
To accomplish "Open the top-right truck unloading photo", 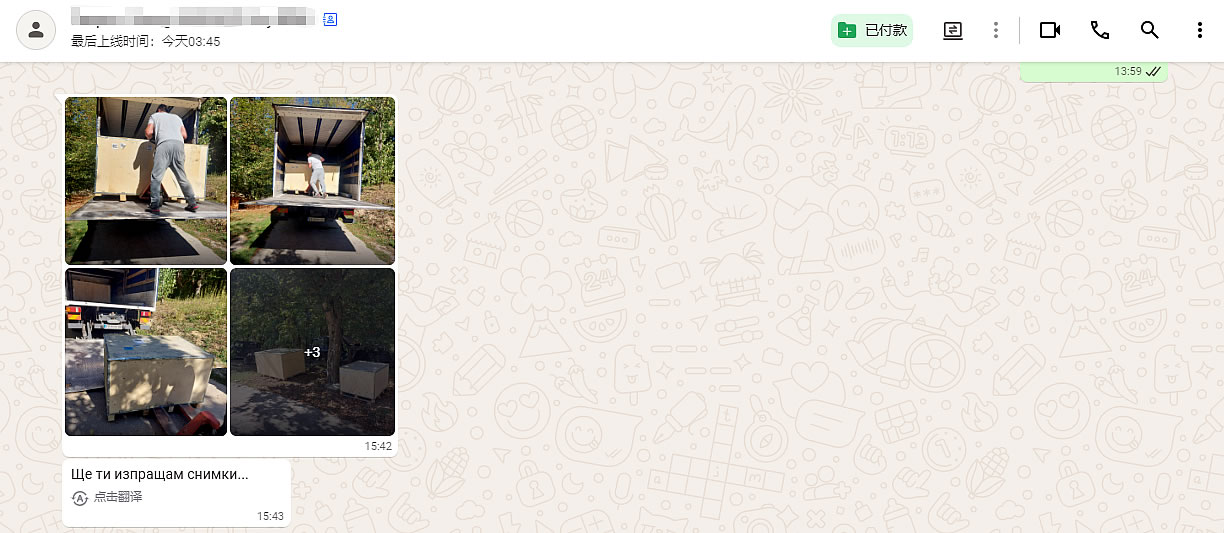I will point(312,181).
